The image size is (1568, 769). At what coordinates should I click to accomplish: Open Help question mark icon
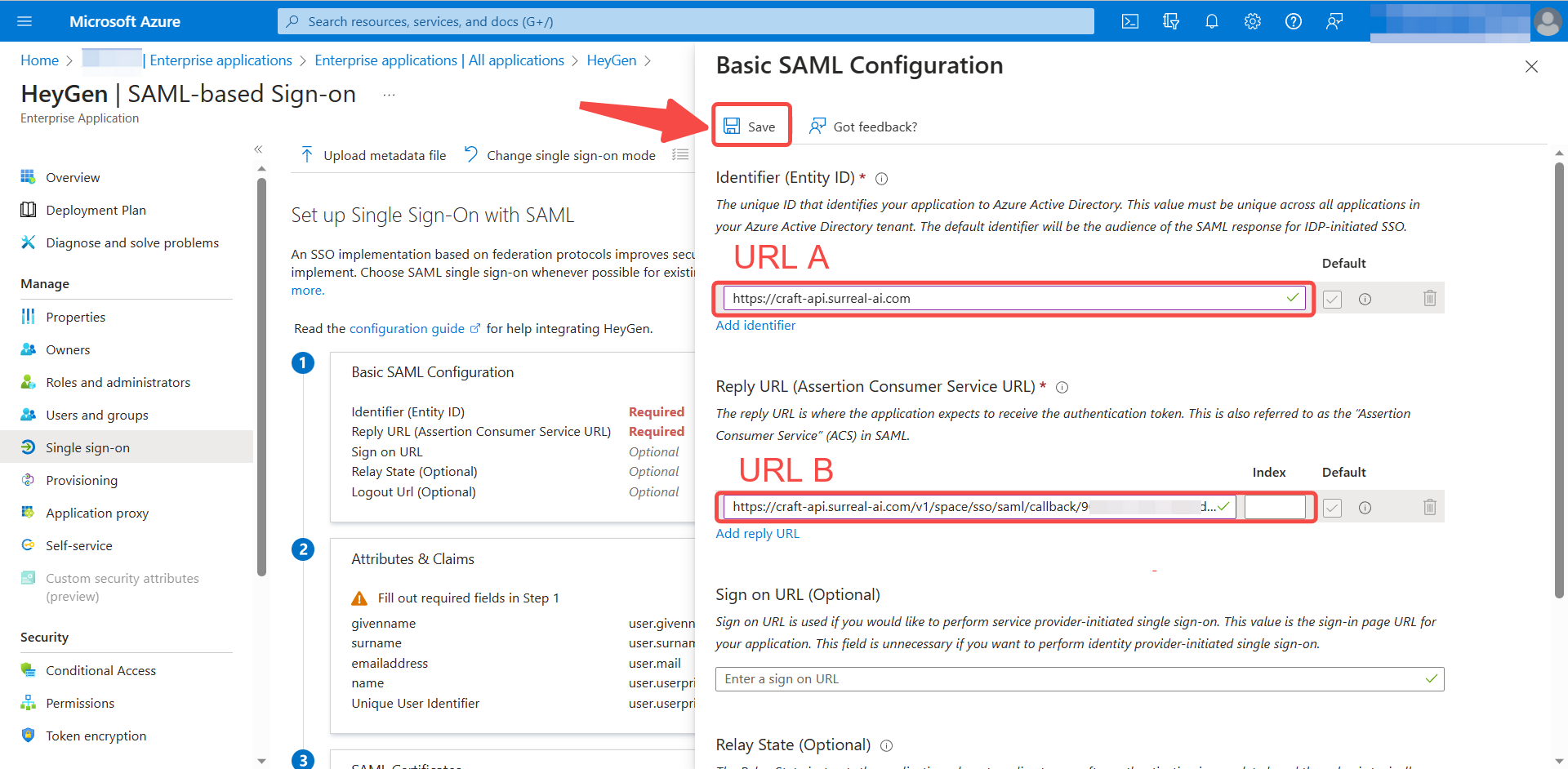[x=1294, y=21]
